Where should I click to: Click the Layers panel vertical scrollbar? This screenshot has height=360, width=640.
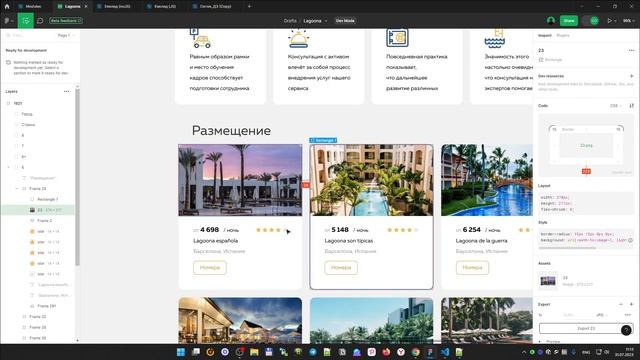pos(77,178)
